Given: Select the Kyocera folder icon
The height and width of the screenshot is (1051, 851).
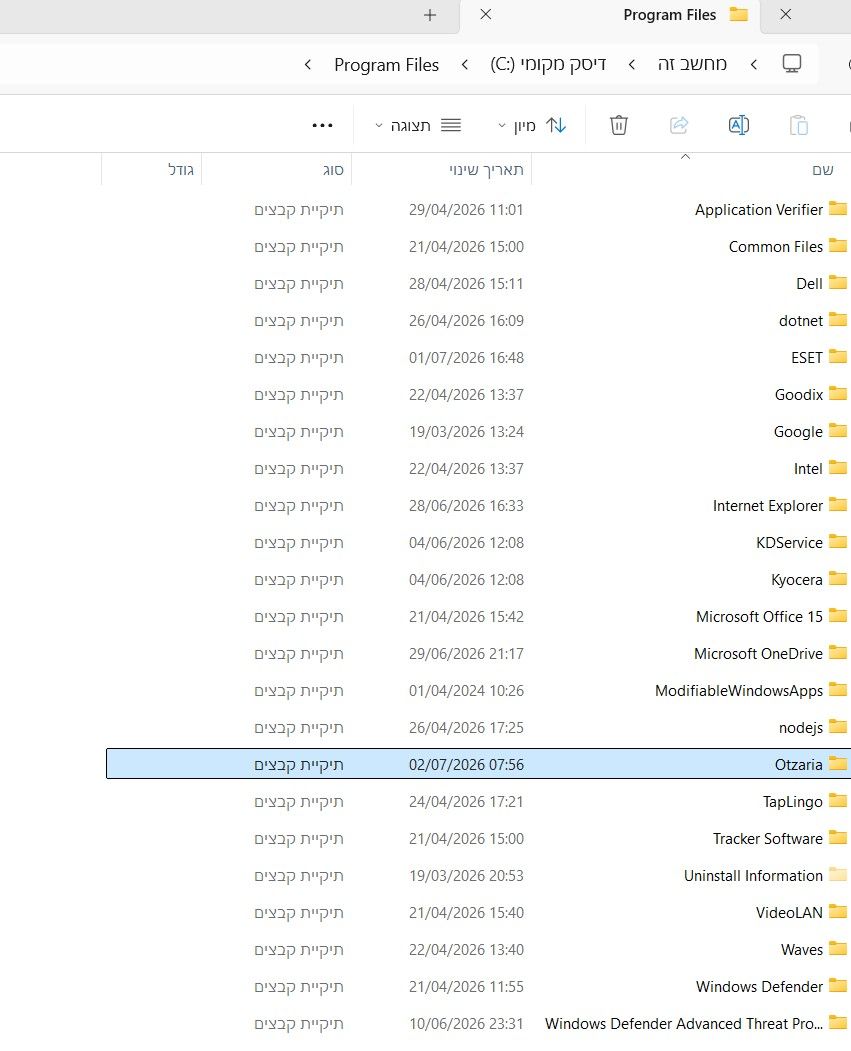Looking at the screenshot, I should [x=838, y=578].
